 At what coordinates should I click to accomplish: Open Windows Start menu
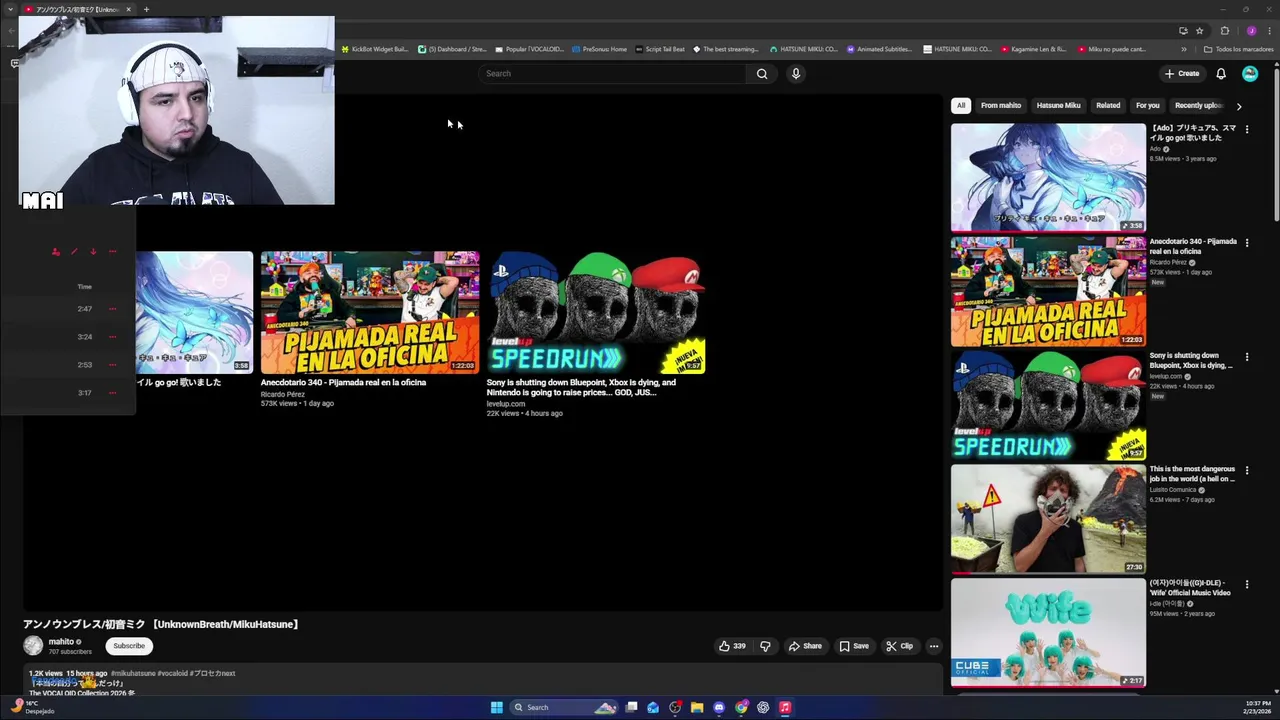(x=497, y=707)
